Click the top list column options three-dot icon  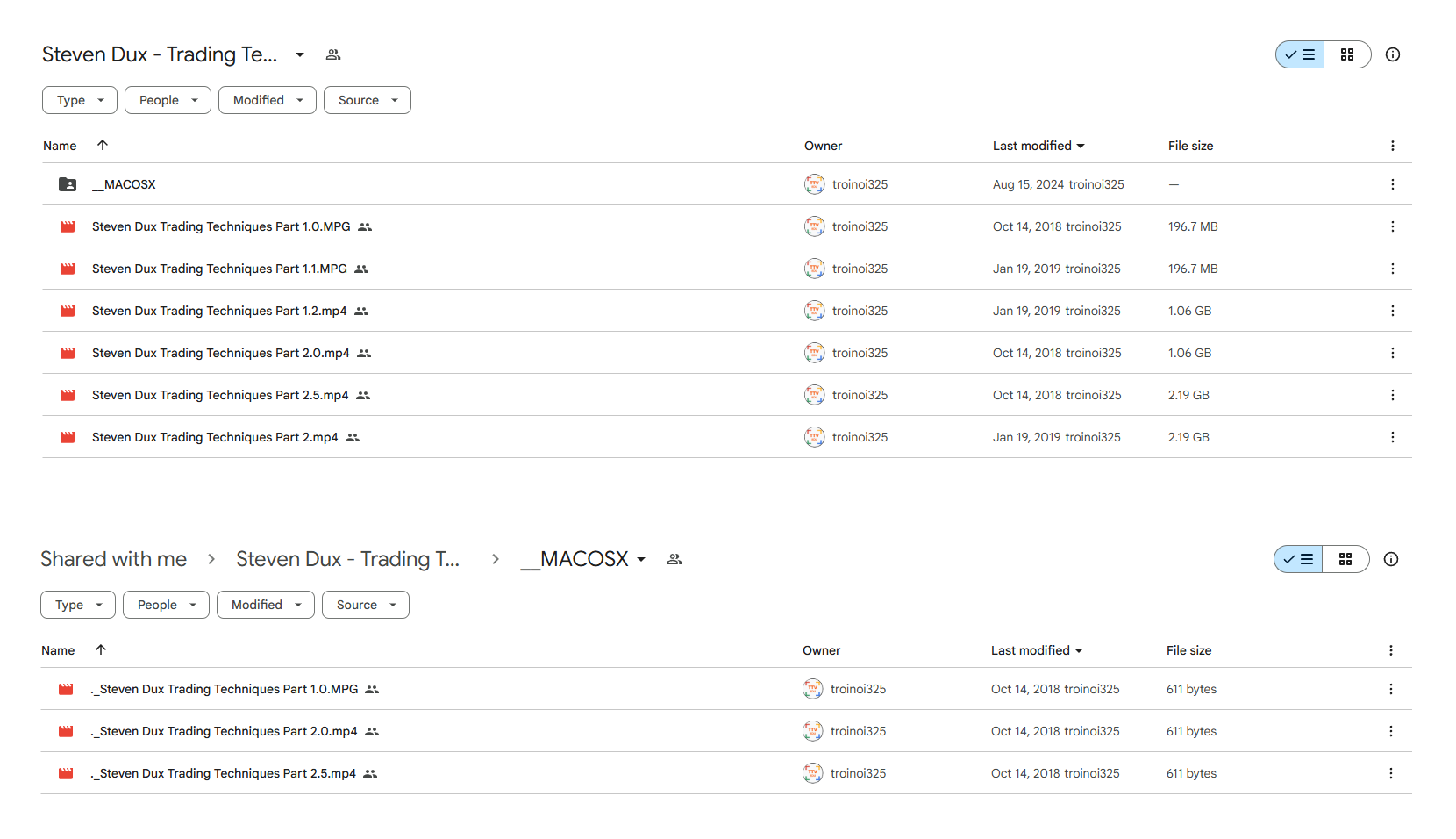(1392, 146)
